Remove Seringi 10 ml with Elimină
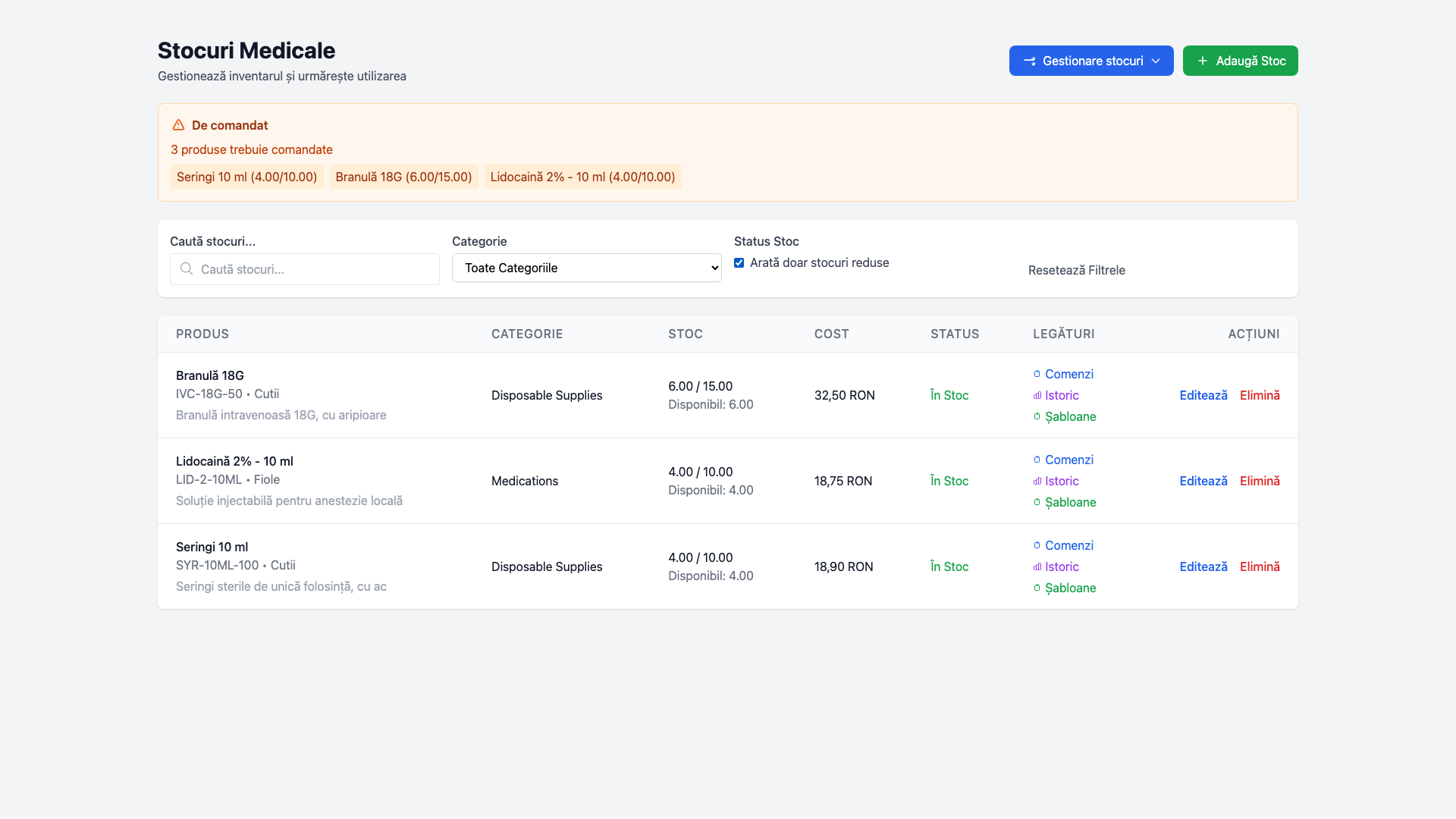This screenshot has height=819, width=1456. coord(1260,566)
